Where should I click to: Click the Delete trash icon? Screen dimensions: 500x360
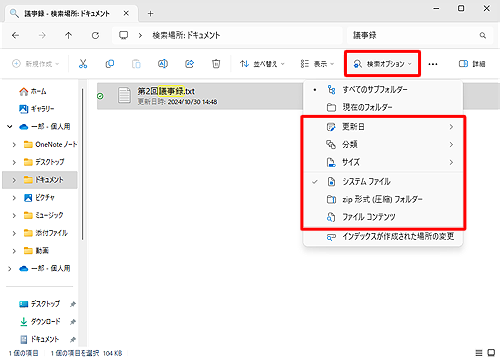tap(216, 64)
